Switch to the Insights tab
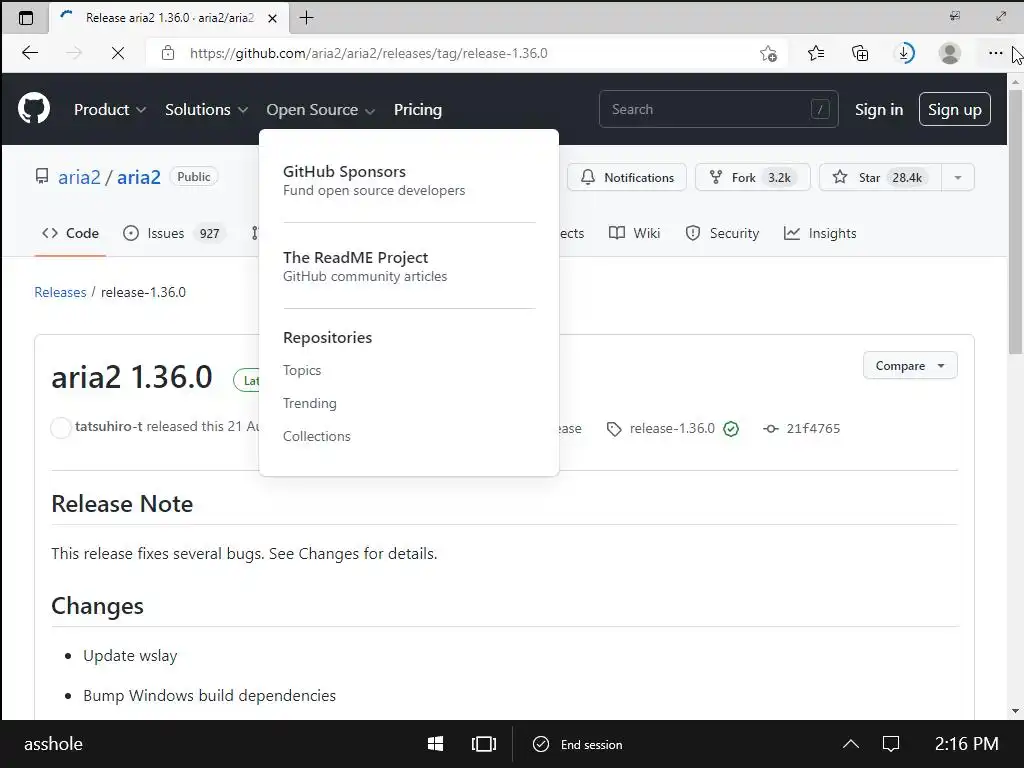This screenshot has height=768, width=1024. pos(820,233)
